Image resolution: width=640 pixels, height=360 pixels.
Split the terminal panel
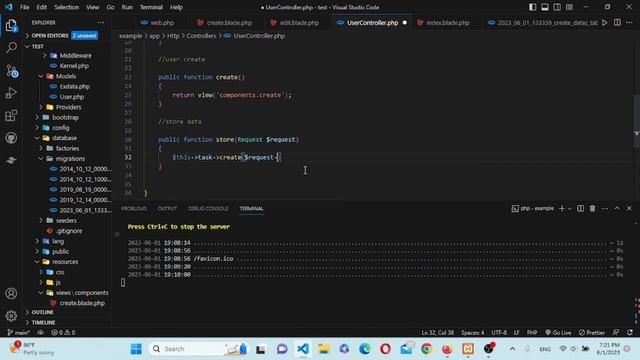[580, 209]
